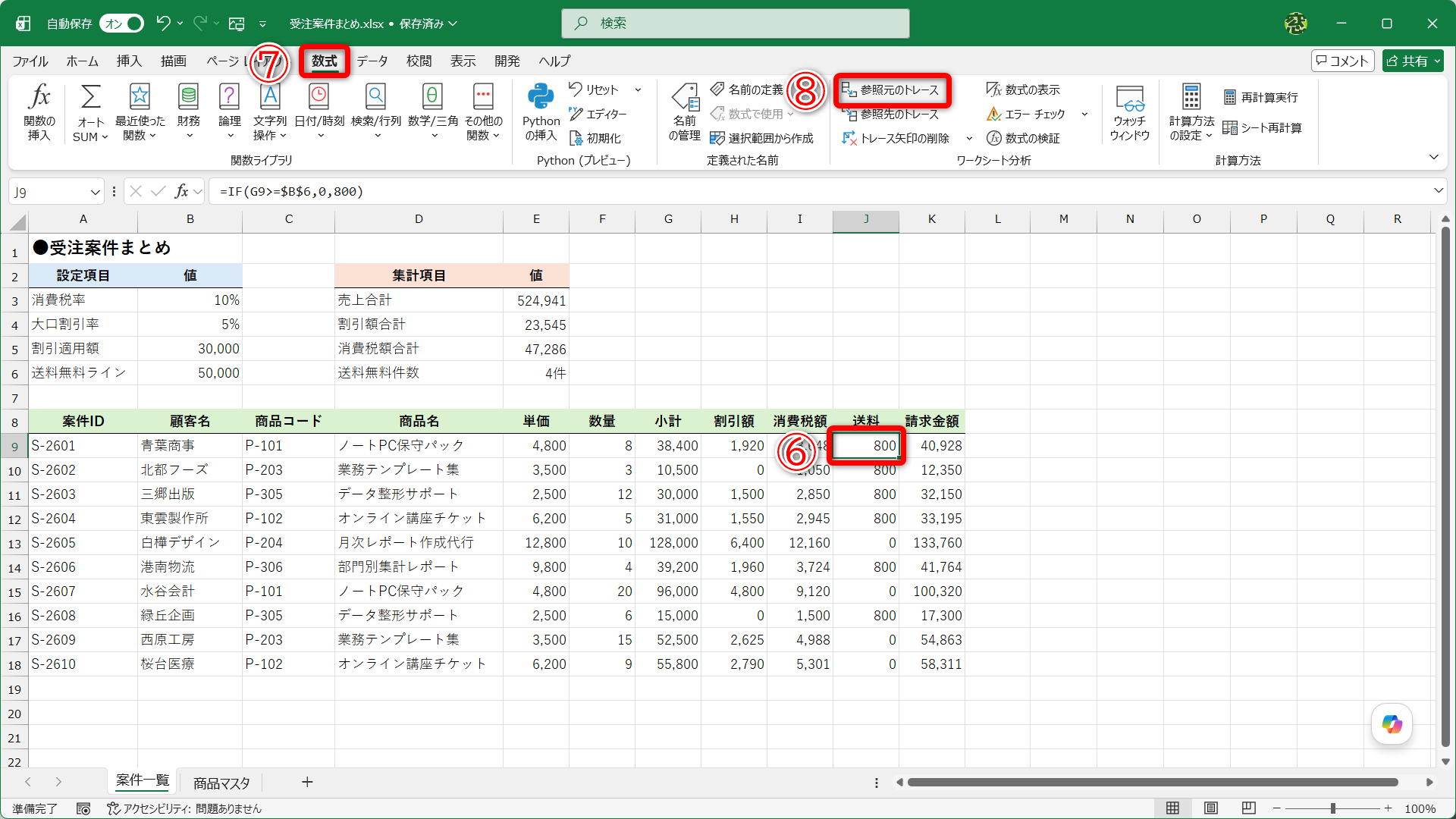Click the zoom out minus button

tap(1276, 808)
